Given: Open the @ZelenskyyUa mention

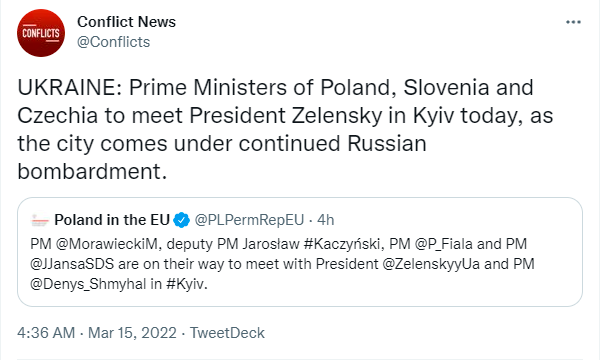Looking at the screenshot, I should 431,264.
